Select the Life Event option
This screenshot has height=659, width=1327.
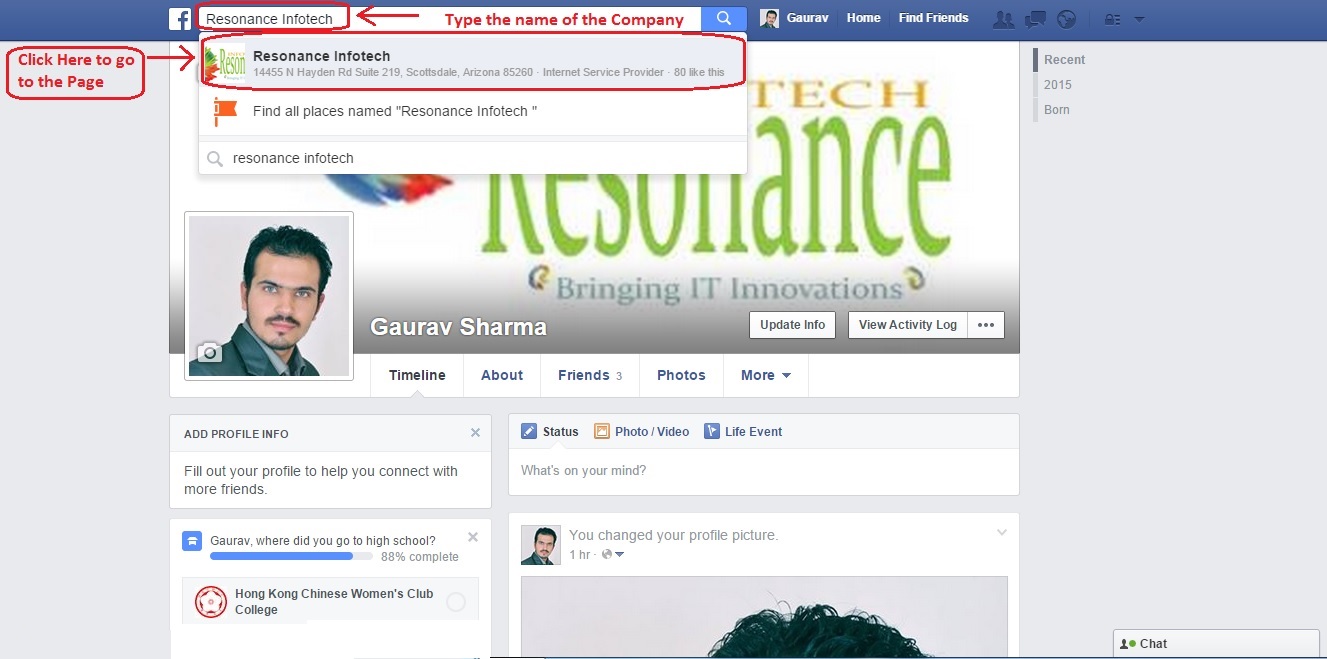tap(743, 431)
